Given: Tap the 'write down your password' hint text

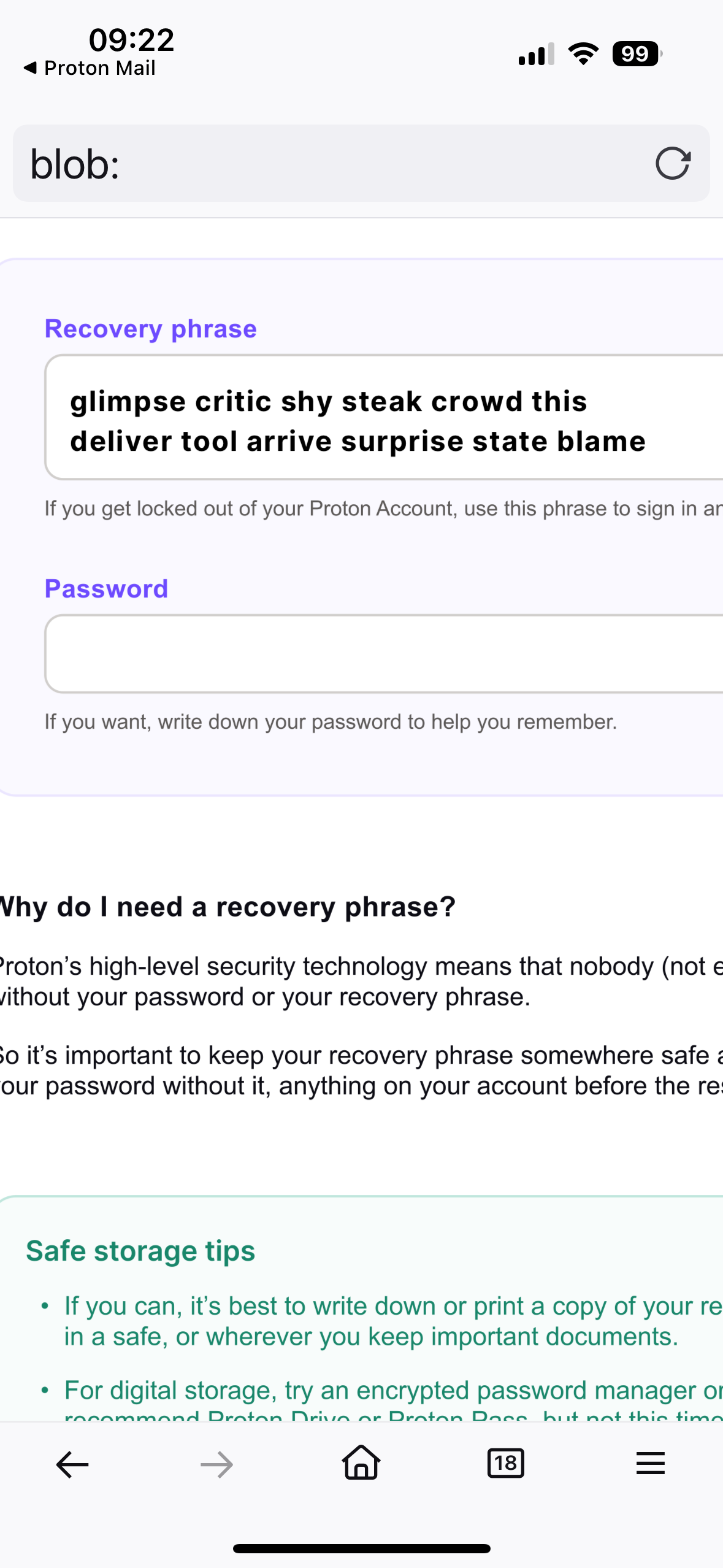Looking at the screenshot, I should pyautogui.click(x=331, y=721).
